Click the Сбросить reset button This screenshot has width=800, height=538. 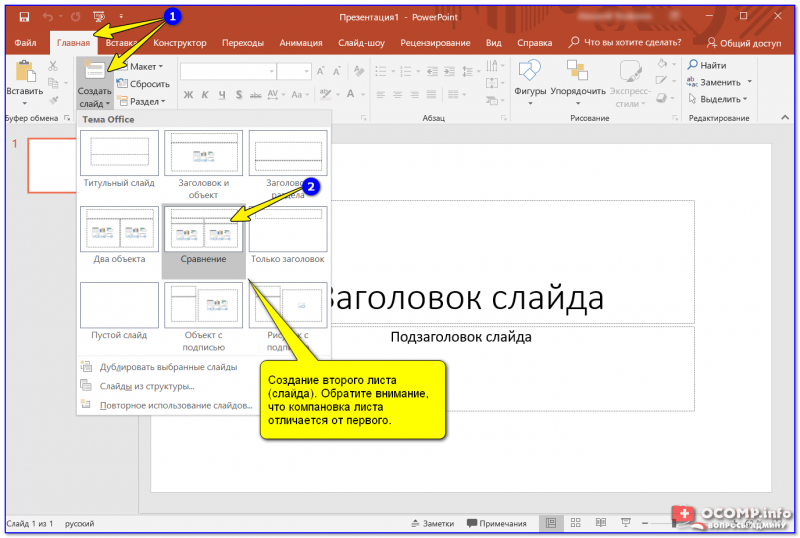coord(143,84)
